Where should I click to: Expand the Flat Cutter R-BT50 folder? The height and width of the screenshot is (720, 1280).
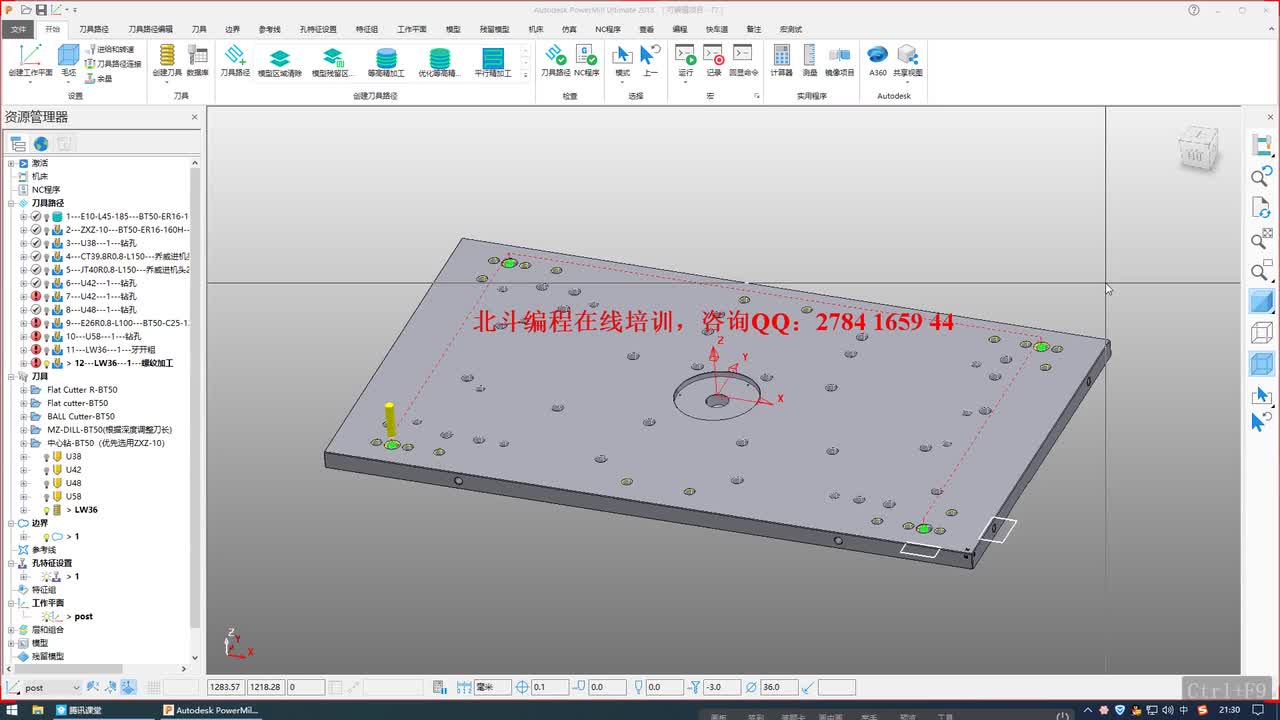pos(23,390)
